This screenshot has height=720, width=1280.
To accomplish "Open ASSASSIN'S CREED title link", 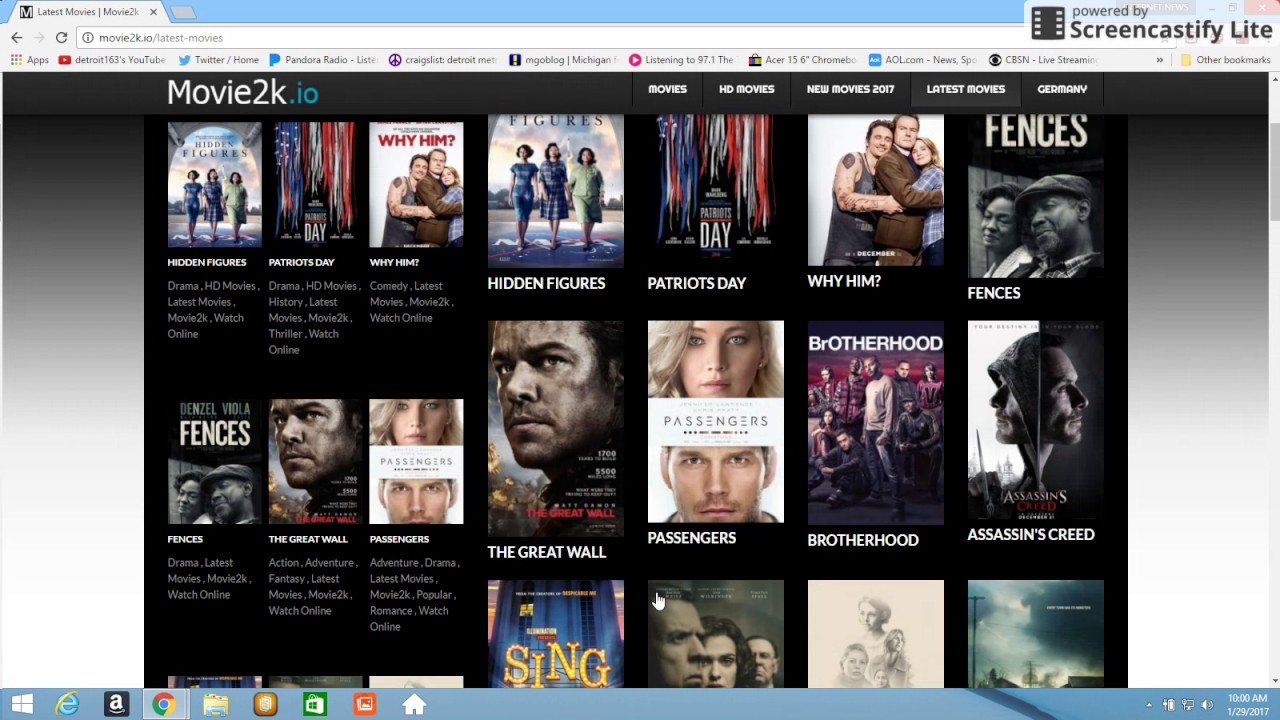I will pyautogui.click(x=1030, y=535).
